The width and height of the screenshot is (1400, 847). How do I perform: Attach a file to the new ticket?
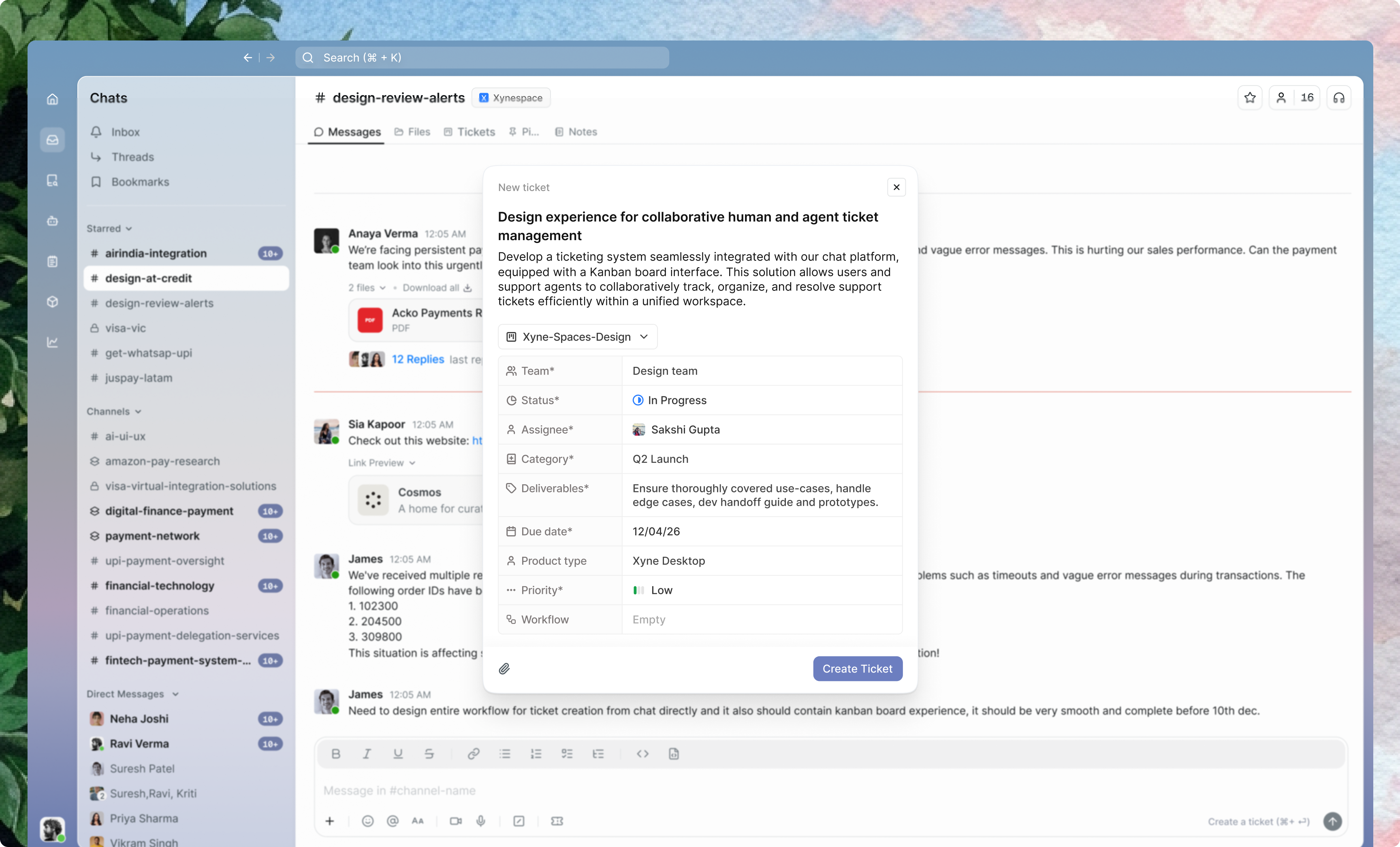click(504, 669)
